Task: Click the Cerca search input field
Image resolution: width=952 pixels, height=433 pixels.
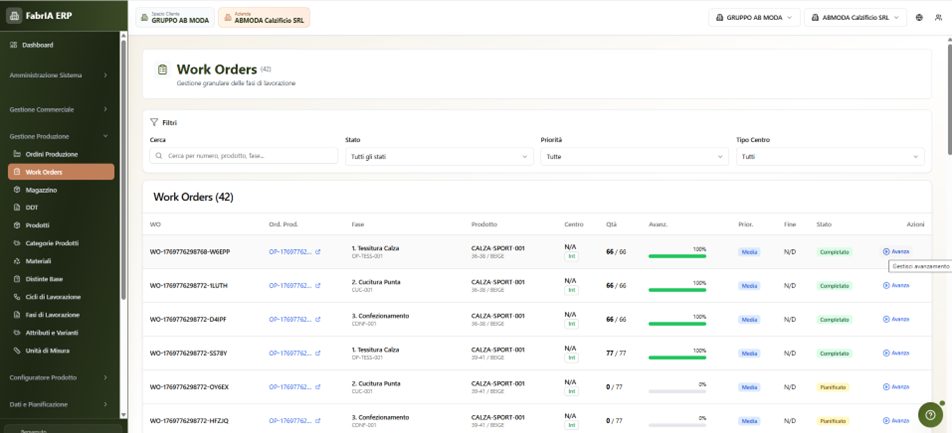Action: (243, 156)
